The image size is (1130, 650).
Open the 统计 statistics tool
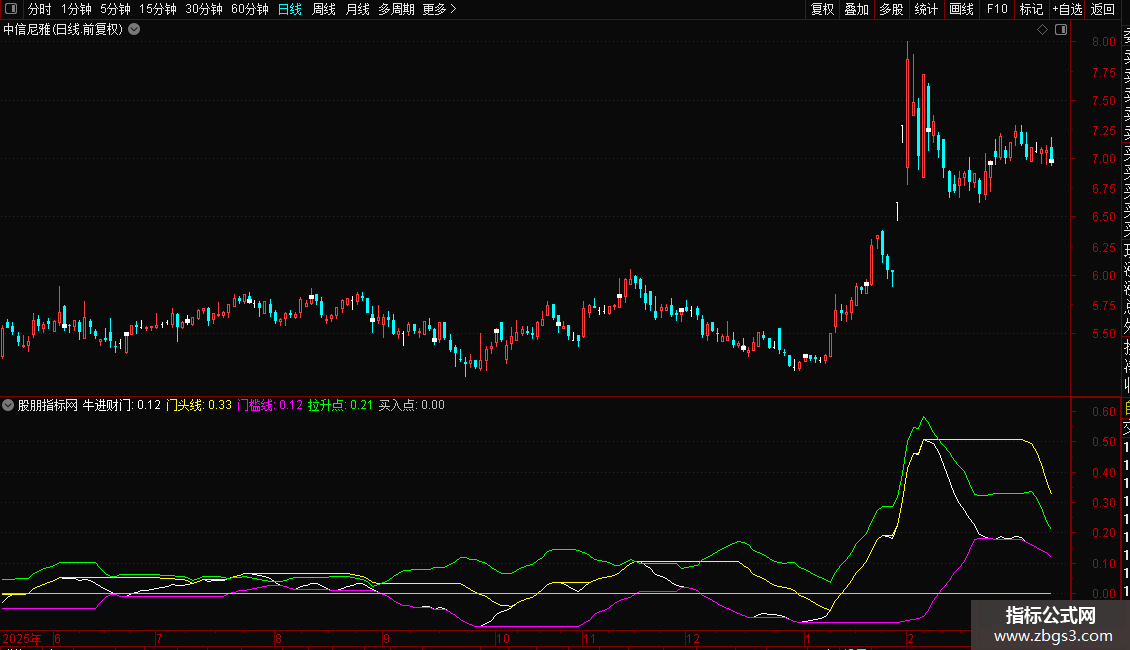coord(926,10)
